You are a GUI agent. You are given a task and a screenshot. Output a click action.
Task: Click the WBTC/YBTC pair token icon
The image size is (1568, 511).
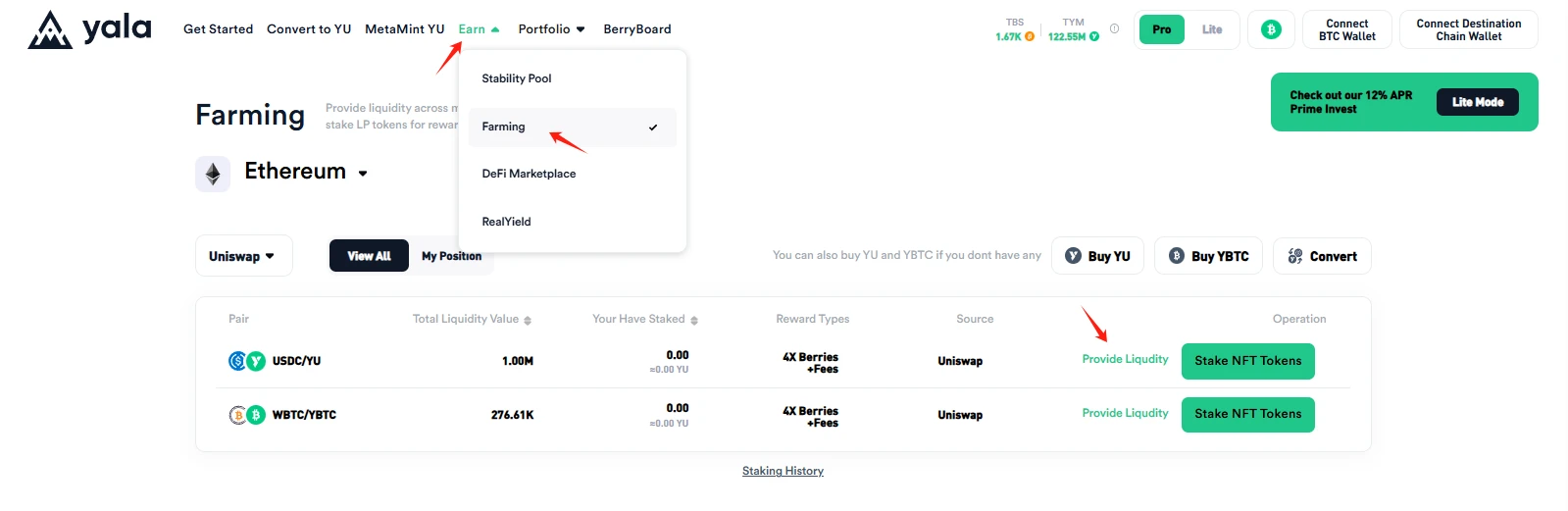click(x=246, y=415)
